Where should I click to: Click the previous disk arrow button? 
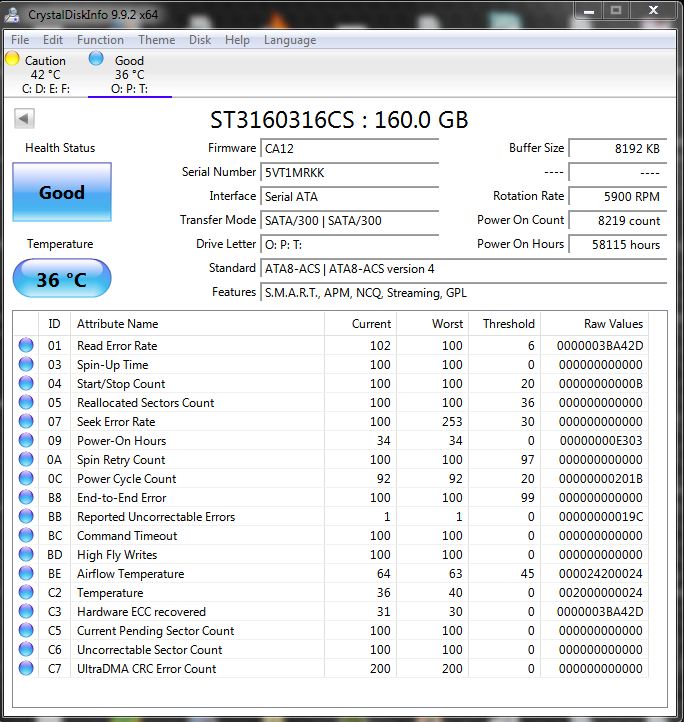24,119
